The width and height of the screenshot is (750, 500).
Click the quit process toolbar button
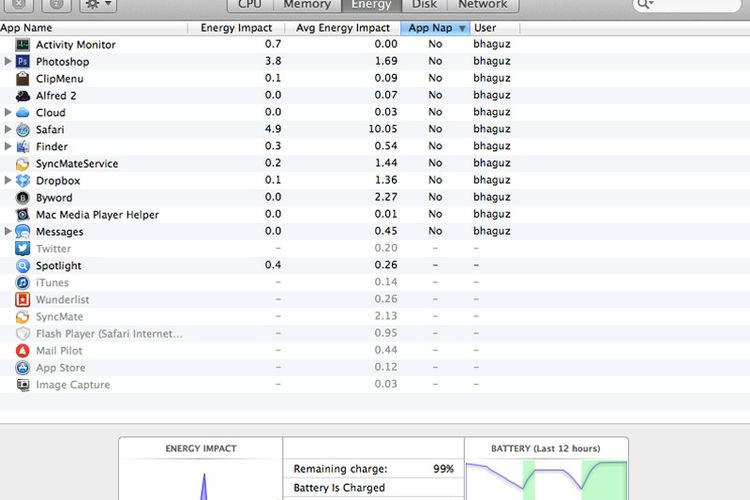click(x=18, y=4)
